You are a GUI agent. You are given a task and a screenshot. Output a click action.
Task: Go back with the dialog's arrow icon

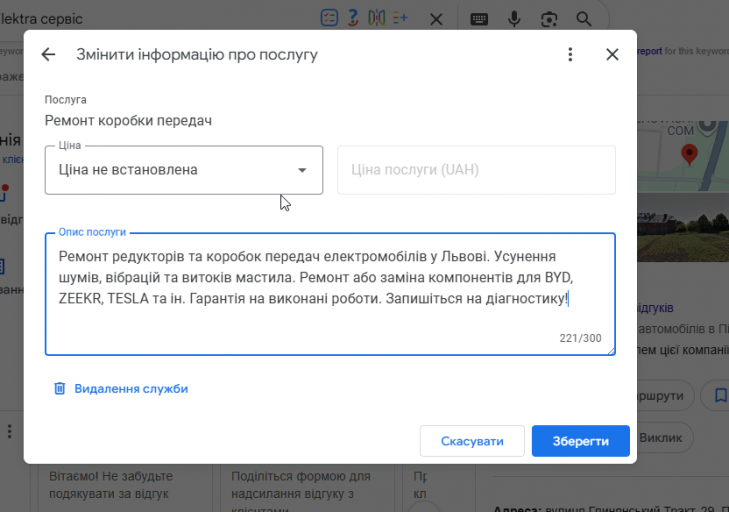tap(48, 54)
